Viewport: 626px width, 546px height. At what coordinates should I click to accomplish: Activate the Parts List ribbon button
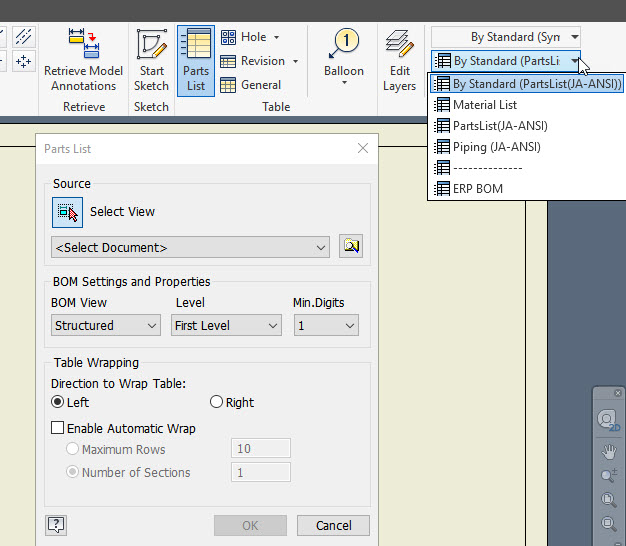click(x=196, y=61)
